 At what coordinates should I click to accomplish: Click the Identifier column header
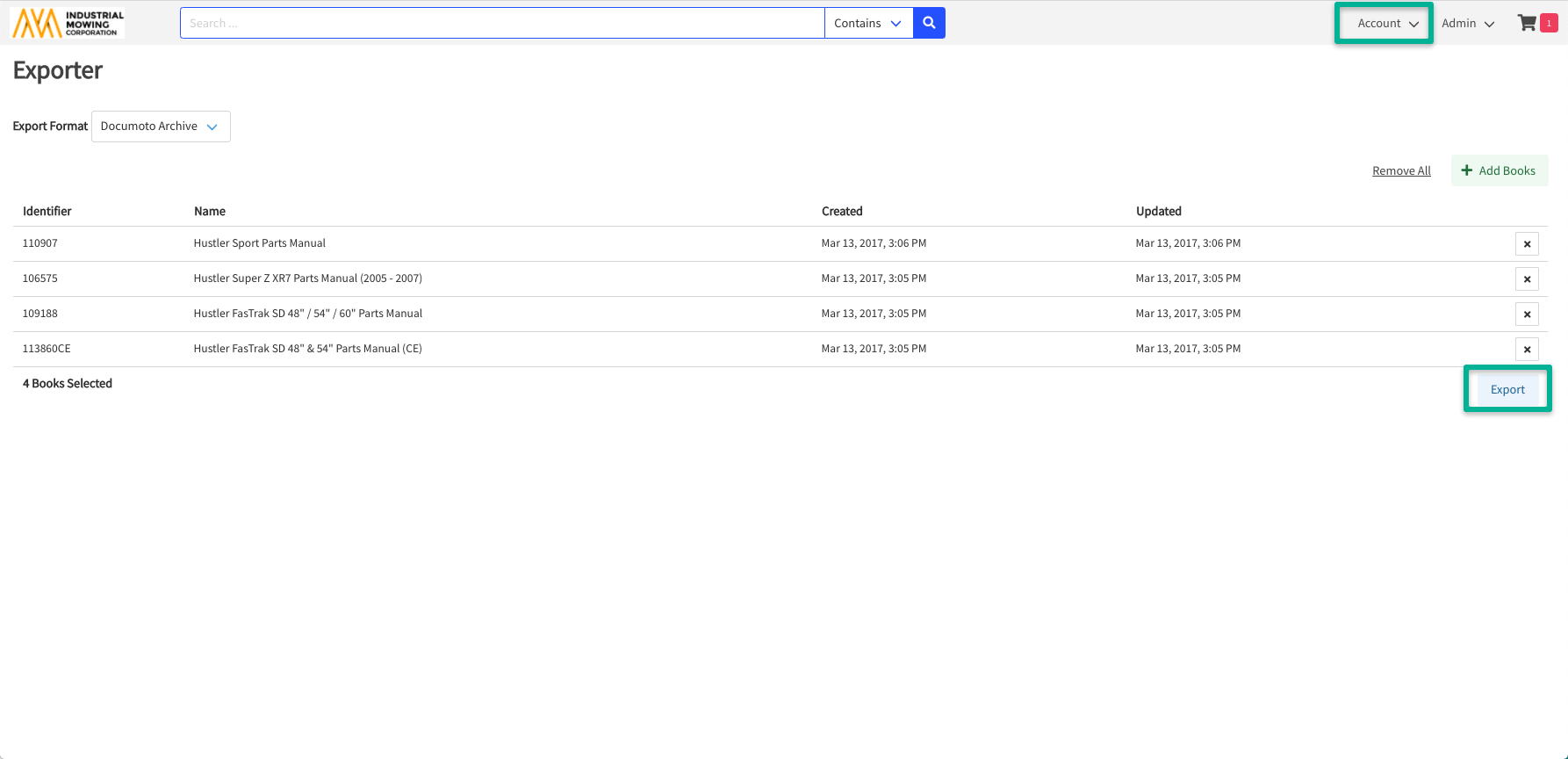pos(47,211)
